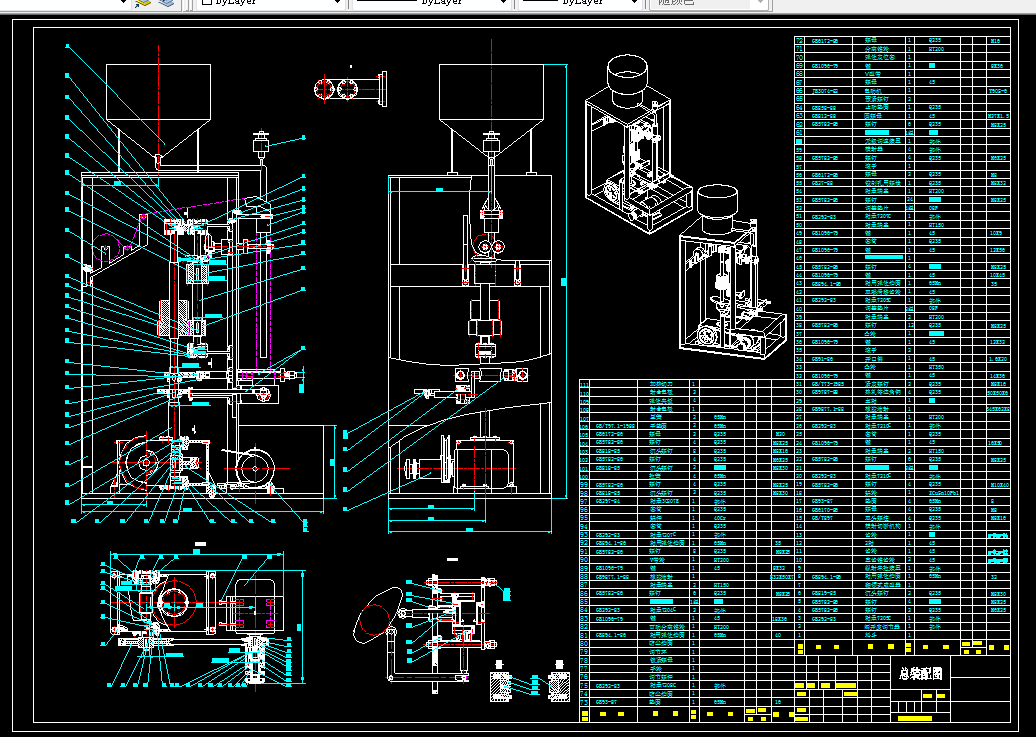Viewport: 1036px width, 737px height.
Task: Select the 总装配图 title block text
Action: [x=920, y=674]
